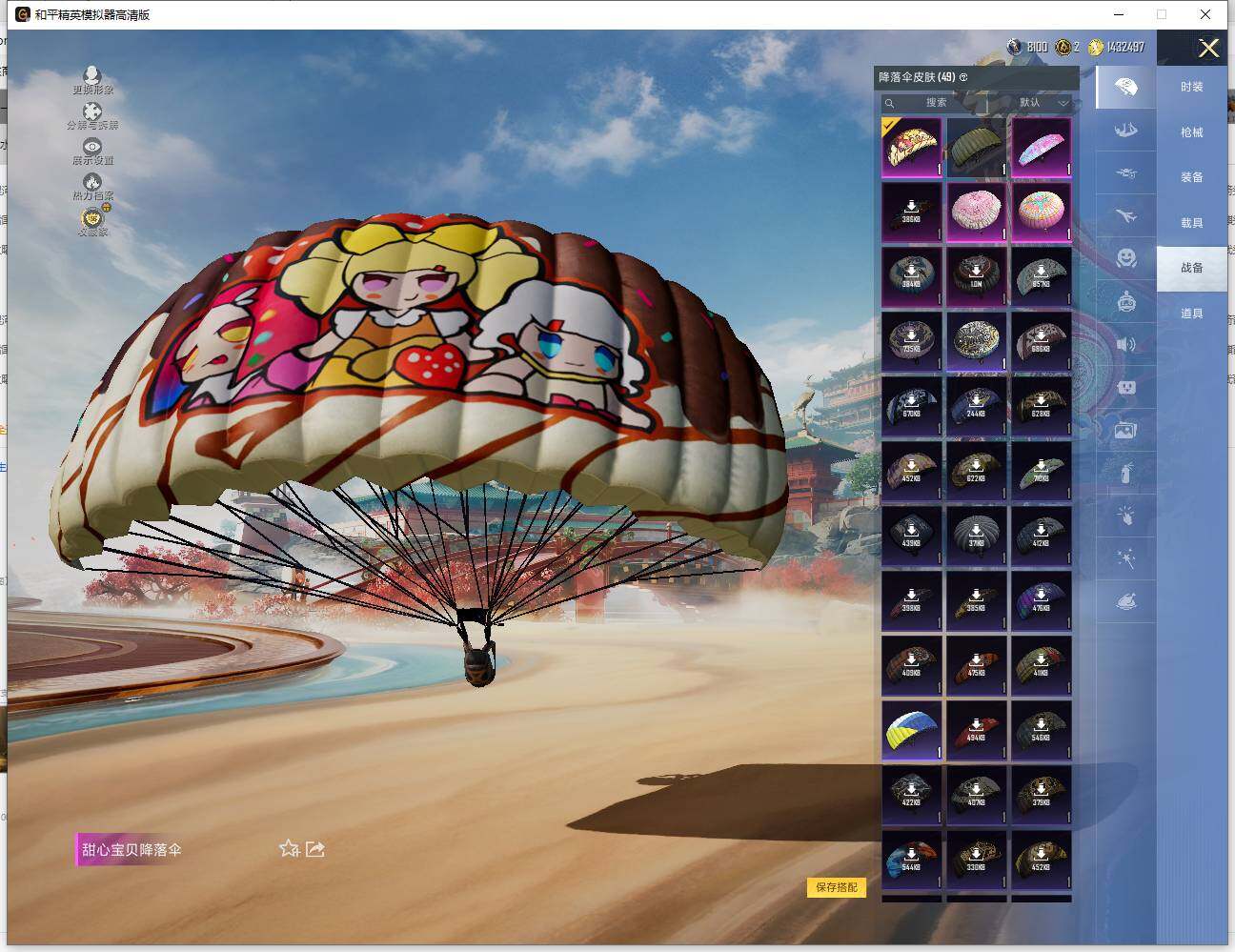
Task: Click the gold coin currency icon
Action: [1096, 47]
